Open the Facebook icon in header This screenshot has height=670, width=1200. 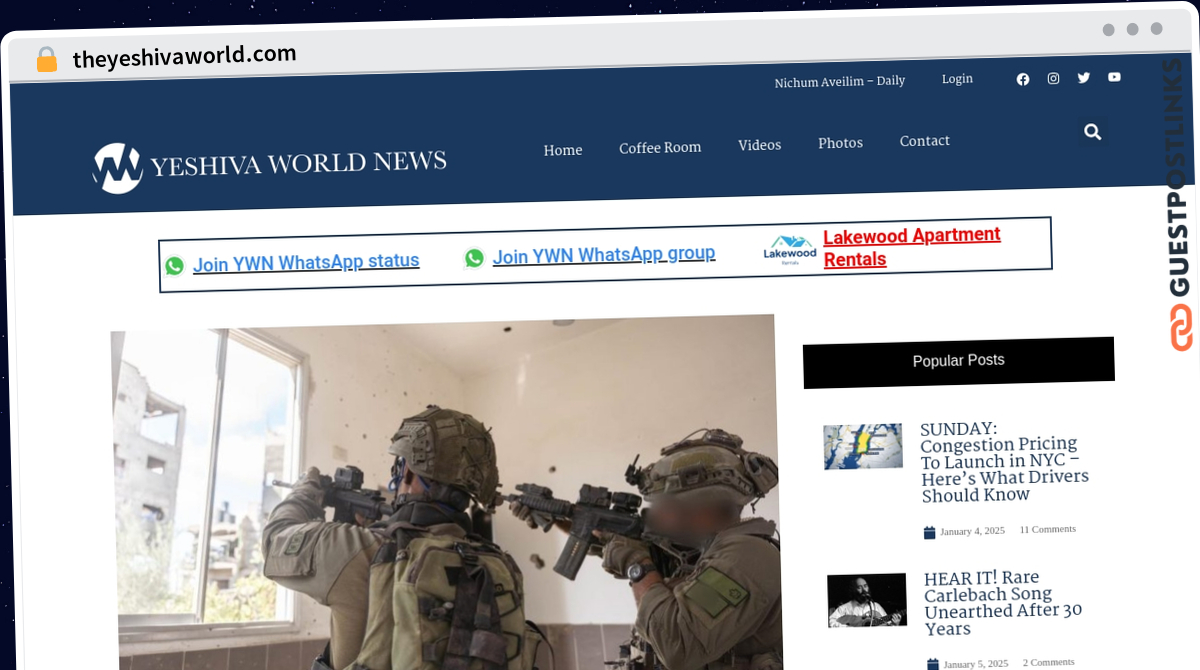point(1022,79)
